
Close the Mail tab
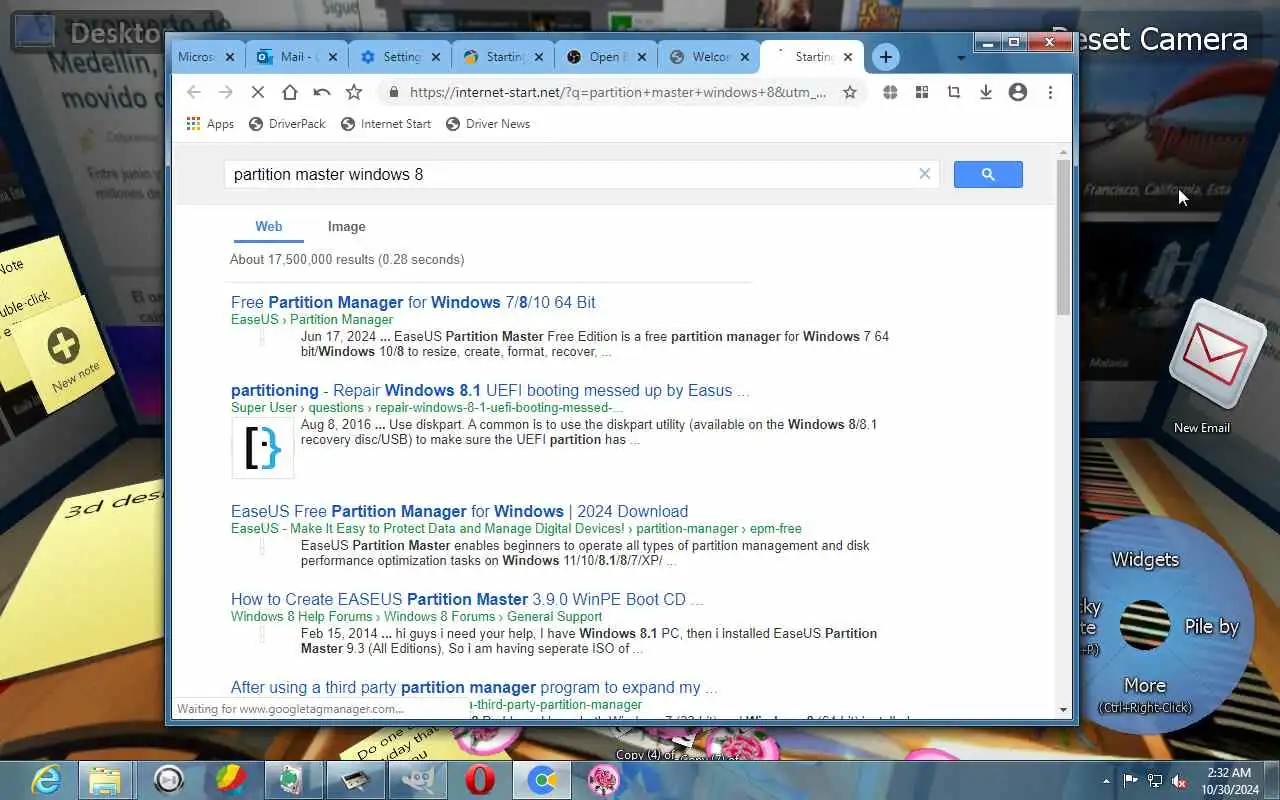[x=333, y=57]
